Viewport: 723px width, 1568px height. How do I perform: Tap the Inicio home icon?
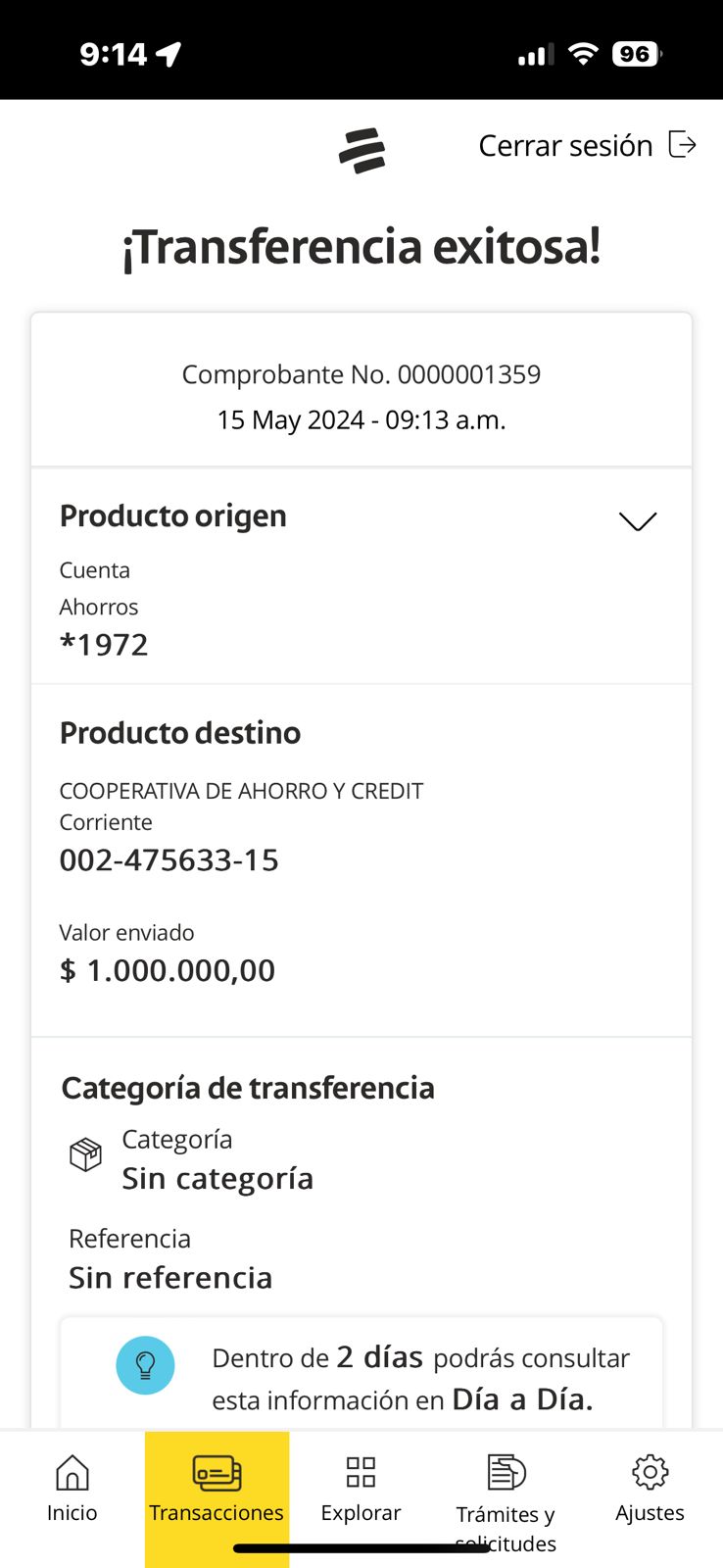[72, 1472]
